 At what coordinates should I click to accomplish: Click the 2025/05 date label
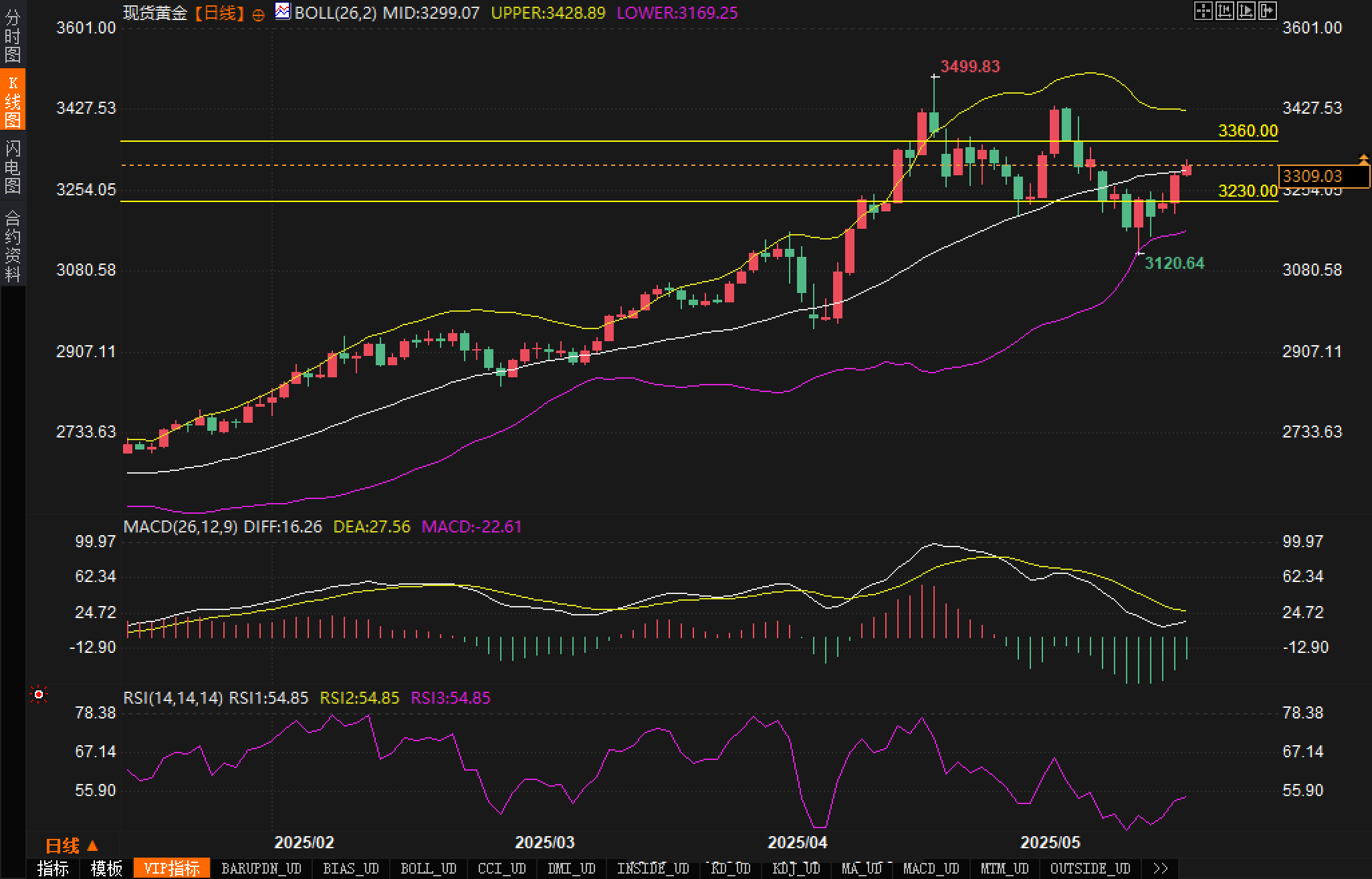pos(1050,842)
